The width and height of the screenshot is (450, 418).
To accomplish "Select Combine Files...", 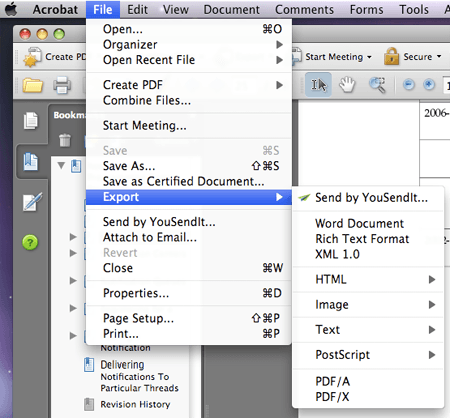I will click(x=189, y=100).
